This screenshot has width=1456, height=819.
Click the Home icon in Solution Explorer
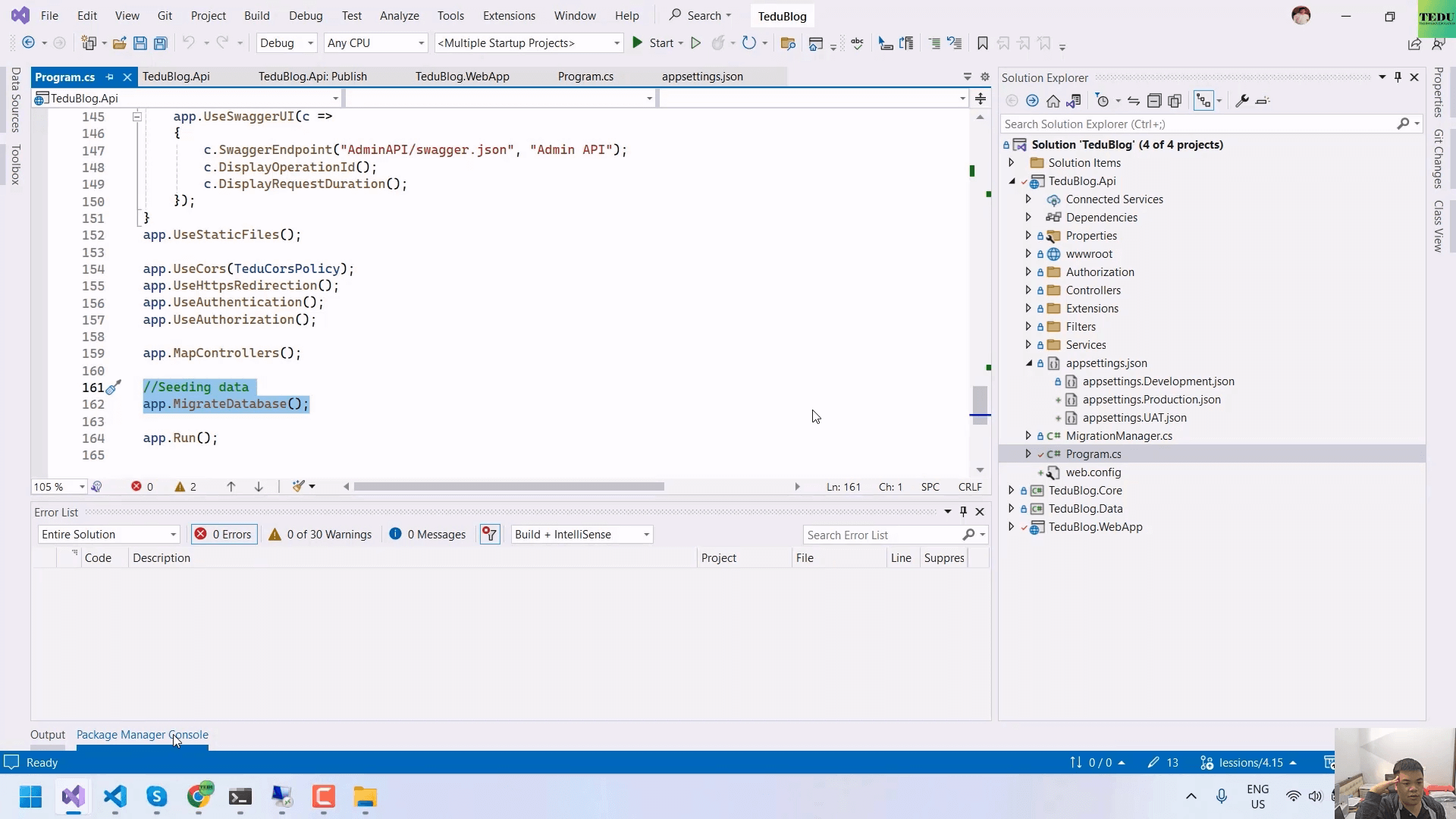tap(1053, 101)
